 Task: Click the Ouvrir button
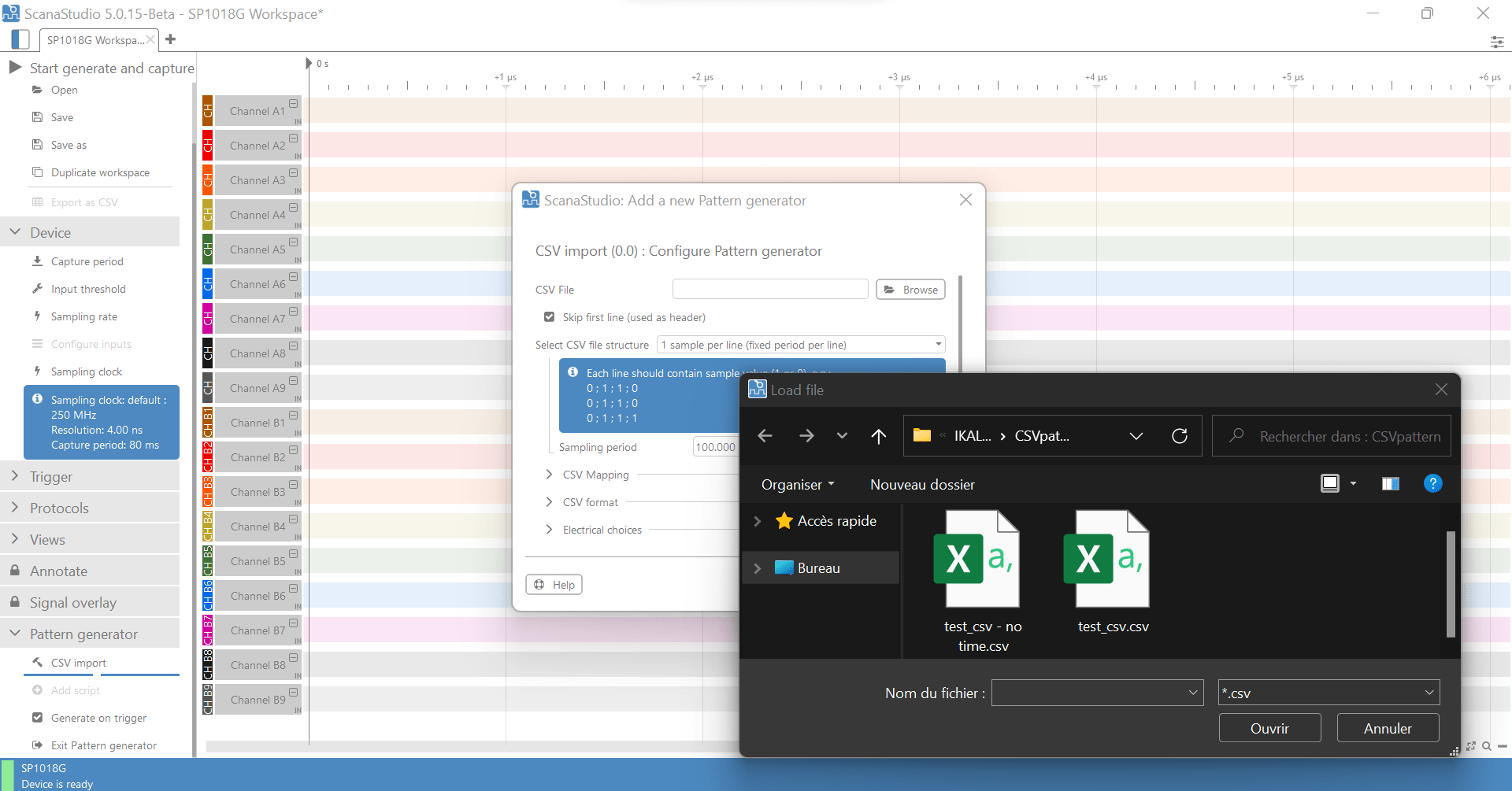pyautogui.click(x=1269, y=728)
